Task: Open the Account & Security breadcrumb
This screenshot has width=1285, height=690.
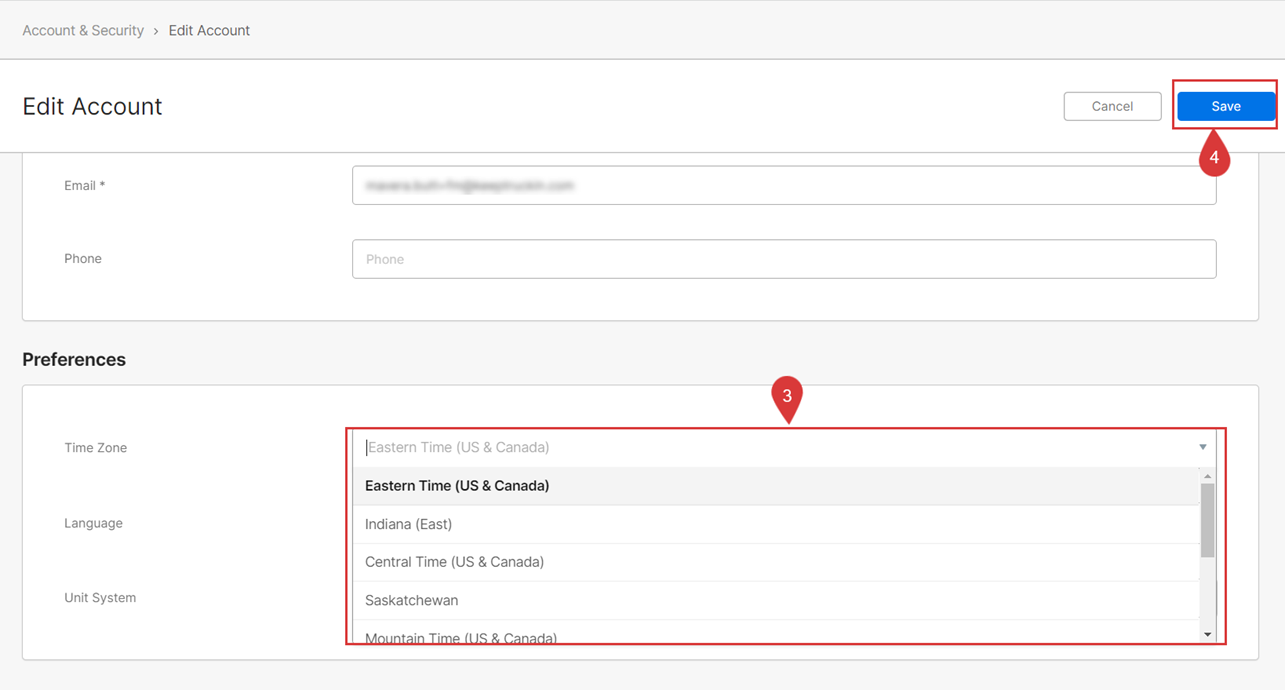Action: [83, 30]
